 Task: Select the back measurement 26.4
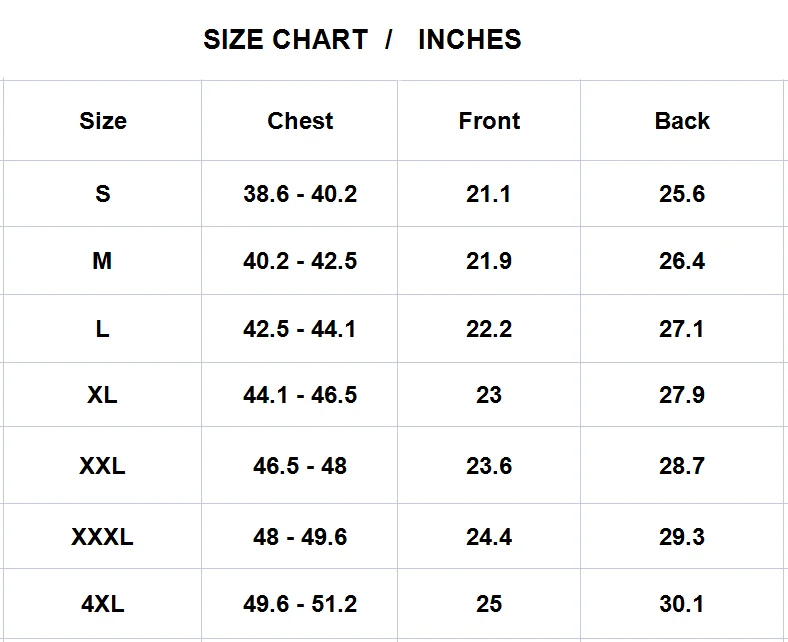682,261
